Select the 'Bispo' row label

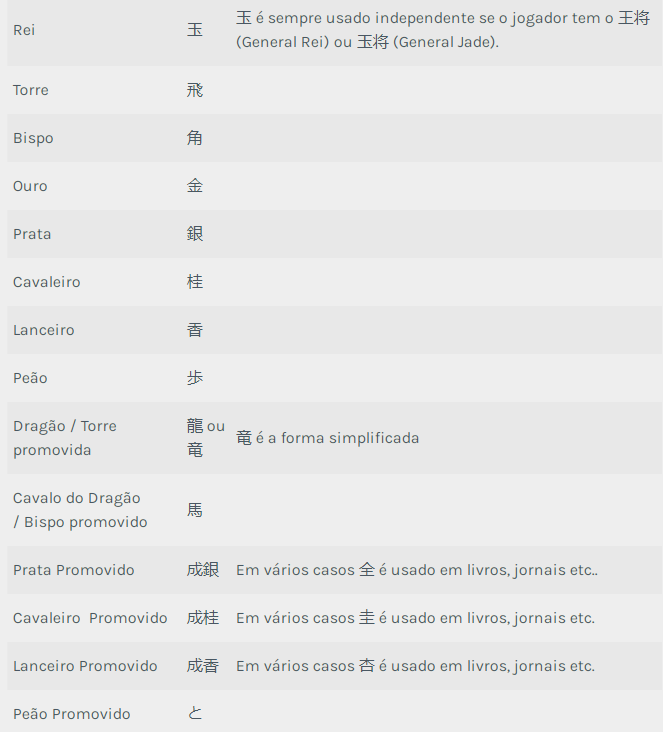[33, 138]
